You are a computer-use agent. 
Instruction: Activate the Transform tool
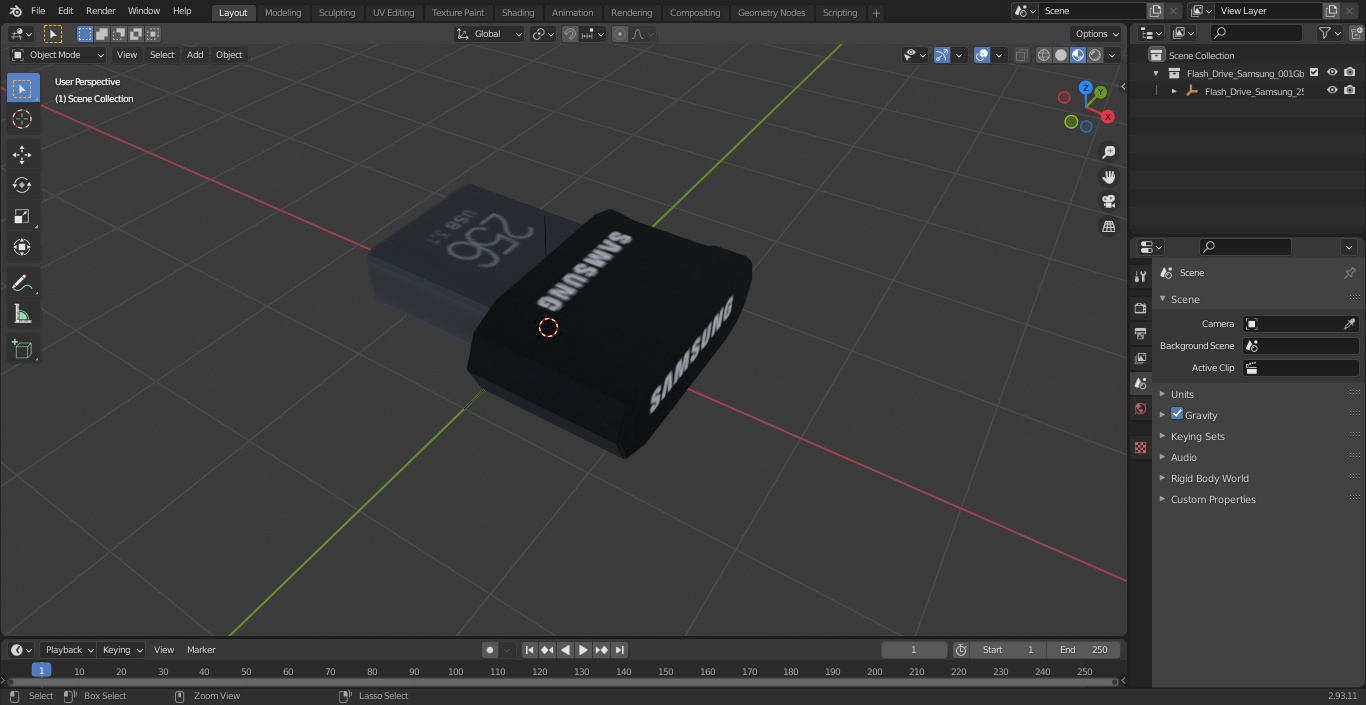click(x=23, y=247)
